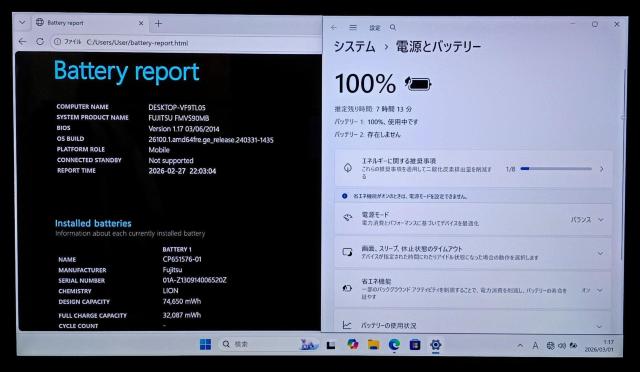Click the energy recommendations leaf icon
Image resolution: width=640 pixels, height=372 pixels.
(348, 168)
